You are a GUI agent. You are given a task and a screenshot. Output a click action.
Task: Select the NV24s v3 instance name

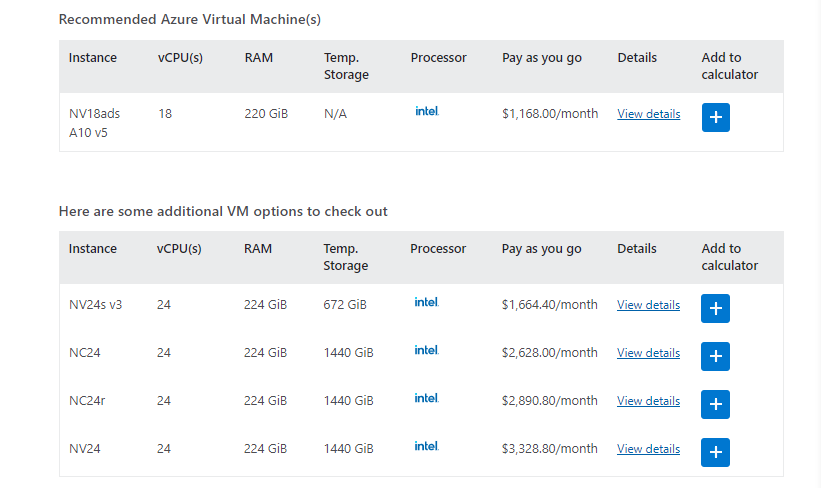click(x=95, y=305)
